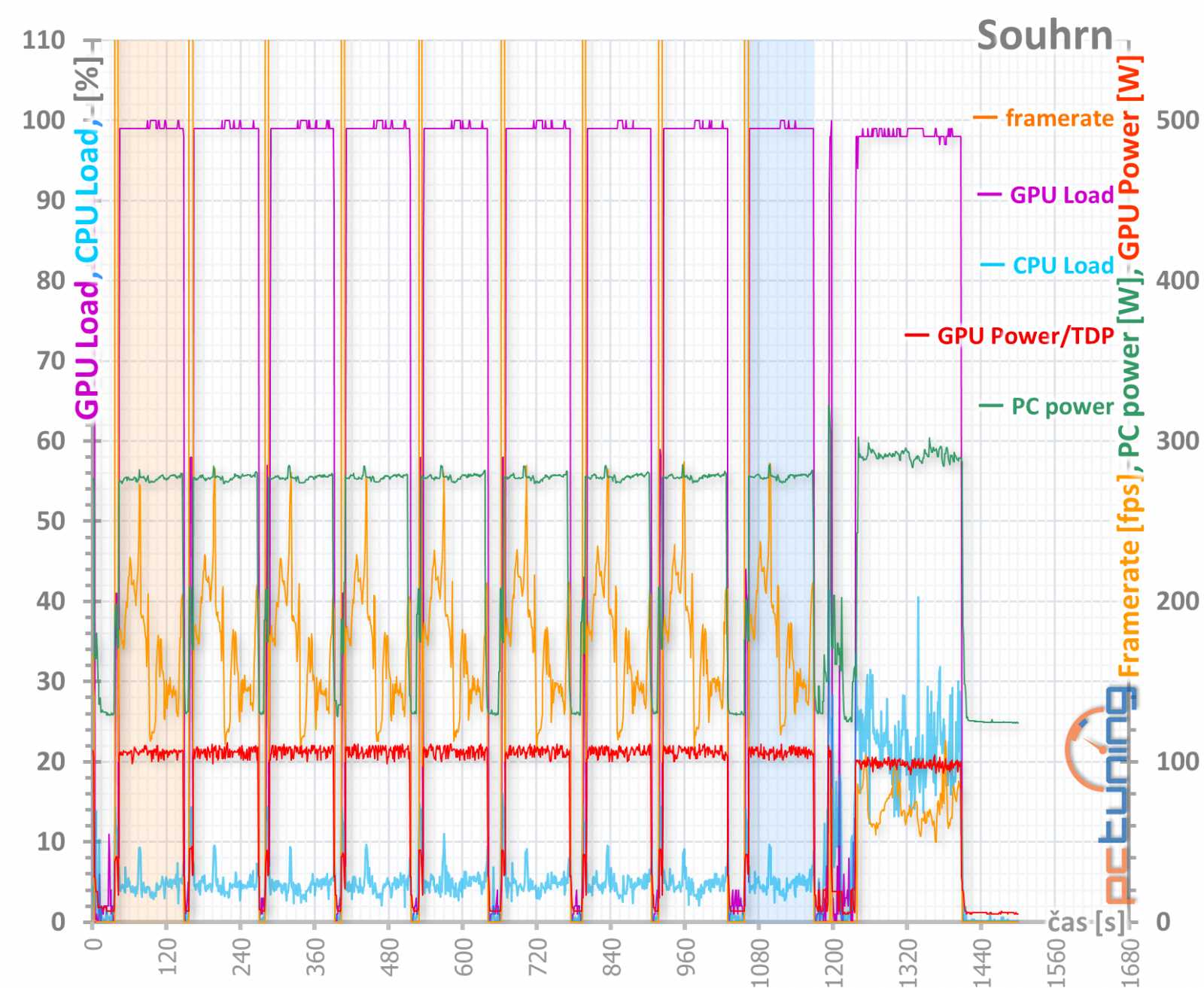Click the x-axis tick label '960'
Image resolution: width=1204 pixels, height=988 pixels.
tap(684, 956)
